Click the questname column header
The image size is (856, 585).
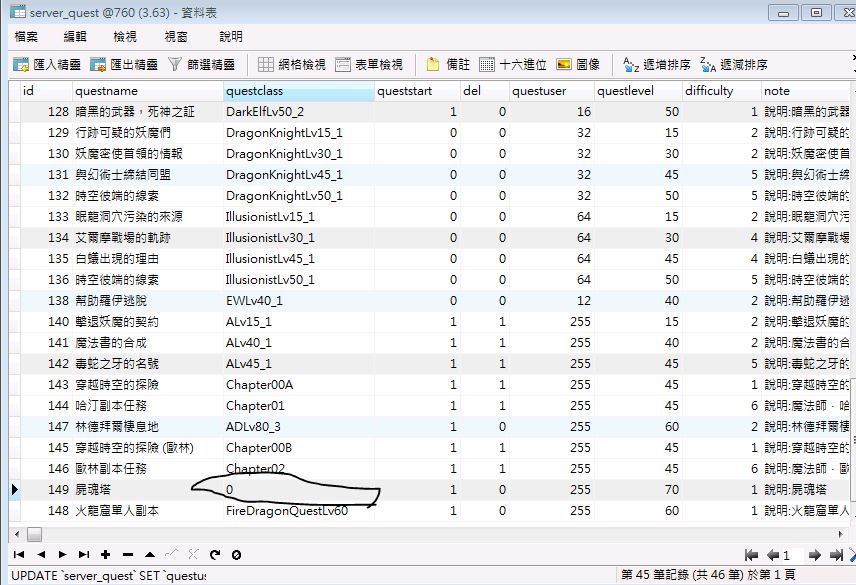(x=147, y=91)
